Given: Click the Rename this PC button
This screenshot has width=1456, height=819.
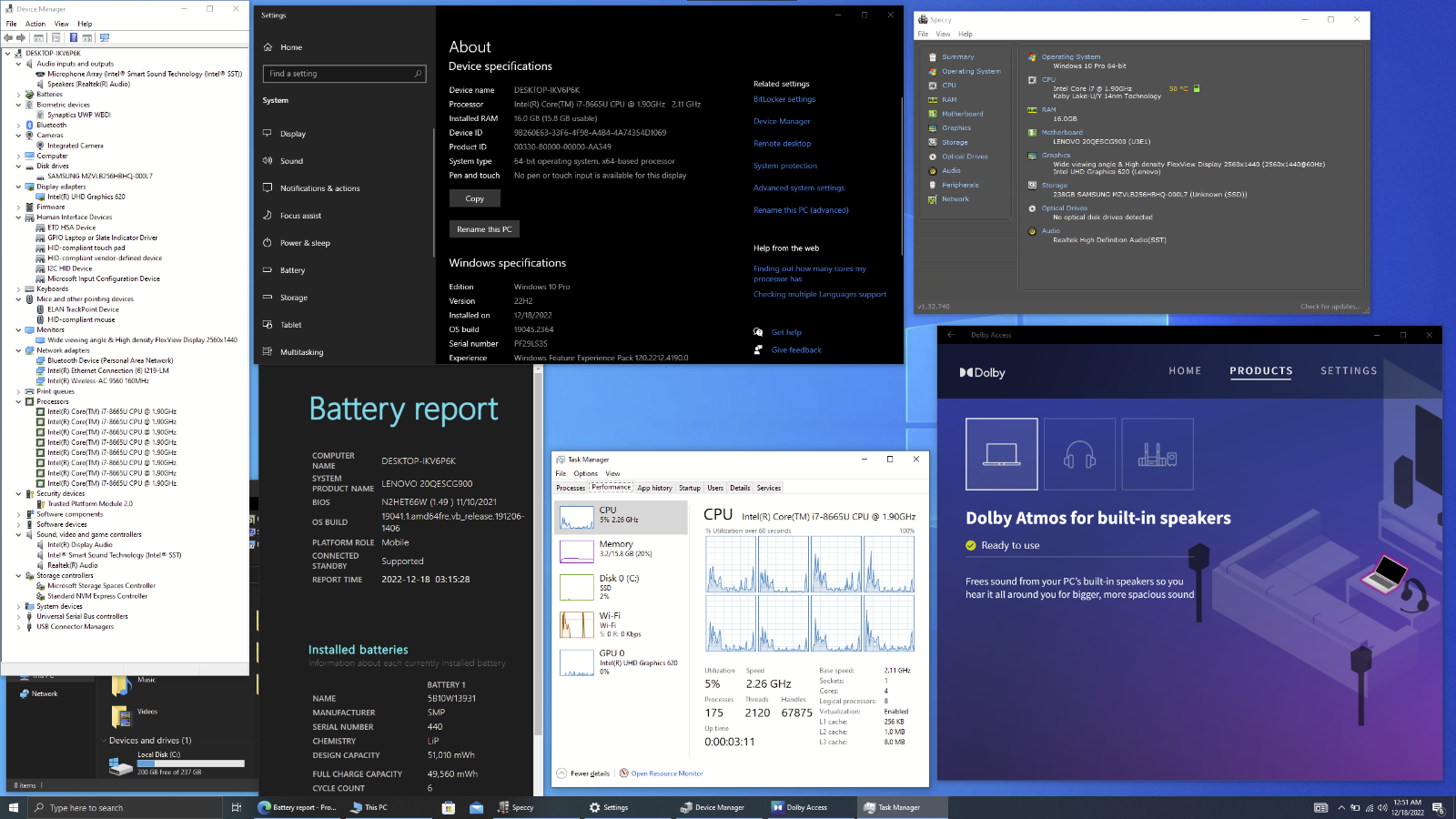Looking at the screenshot, I should (x=484, y=229).
